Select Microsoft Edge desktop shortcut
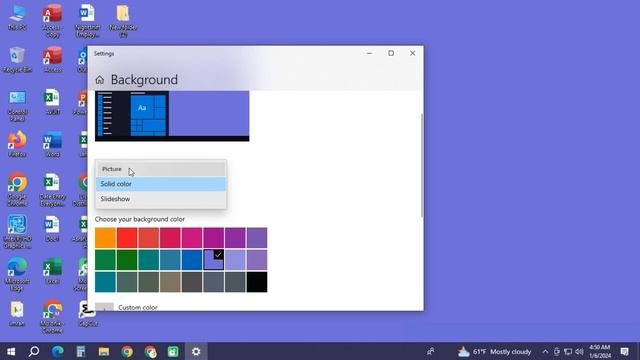 pyautogui.click(x=17, y=274)
